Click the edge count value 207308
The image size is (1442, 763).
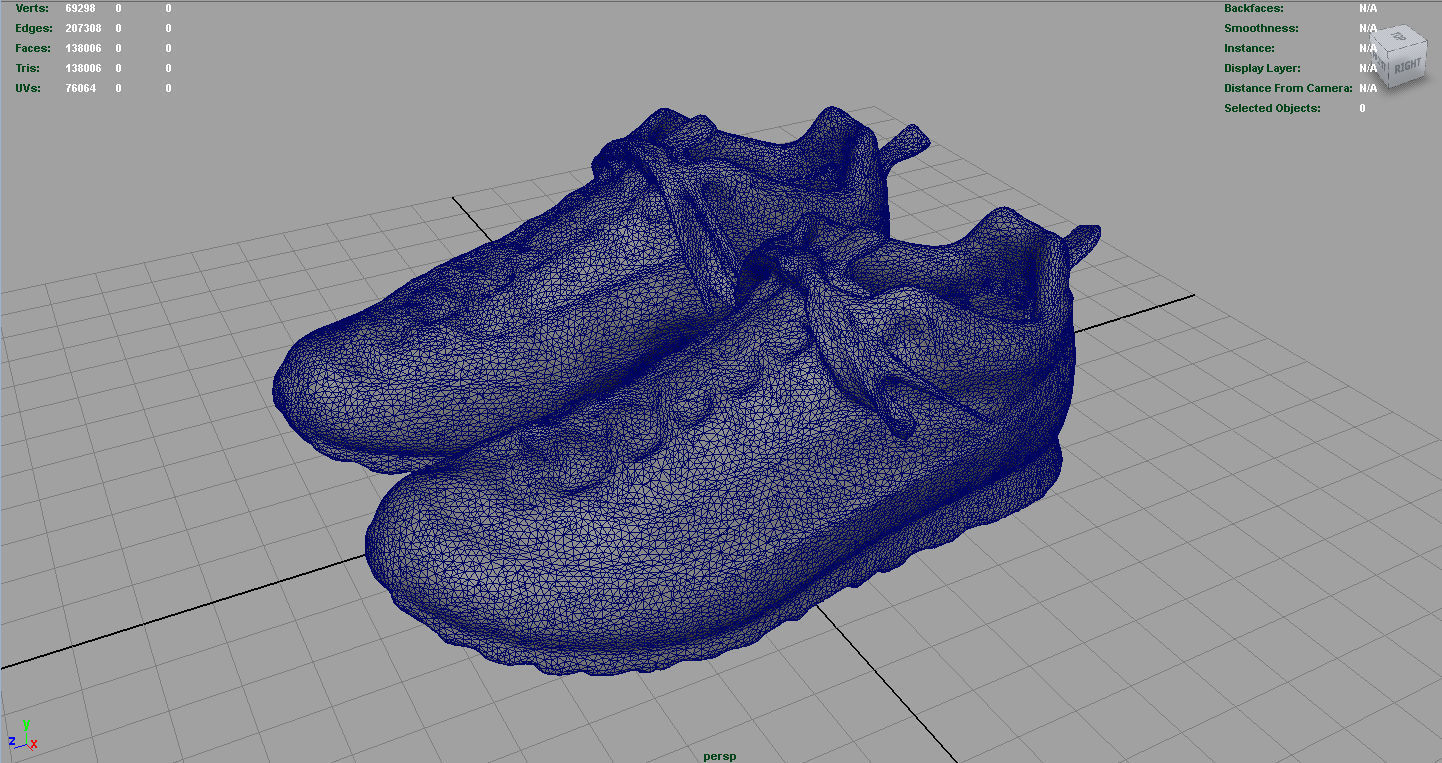pyautogui.click(x=83, y=28)
